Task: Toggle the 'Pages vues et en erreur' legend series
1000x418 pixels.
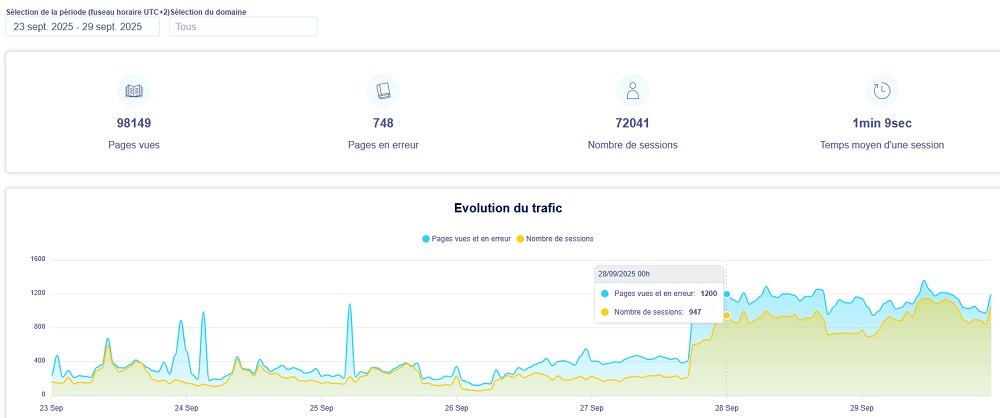Action: [x=467, y=239]
